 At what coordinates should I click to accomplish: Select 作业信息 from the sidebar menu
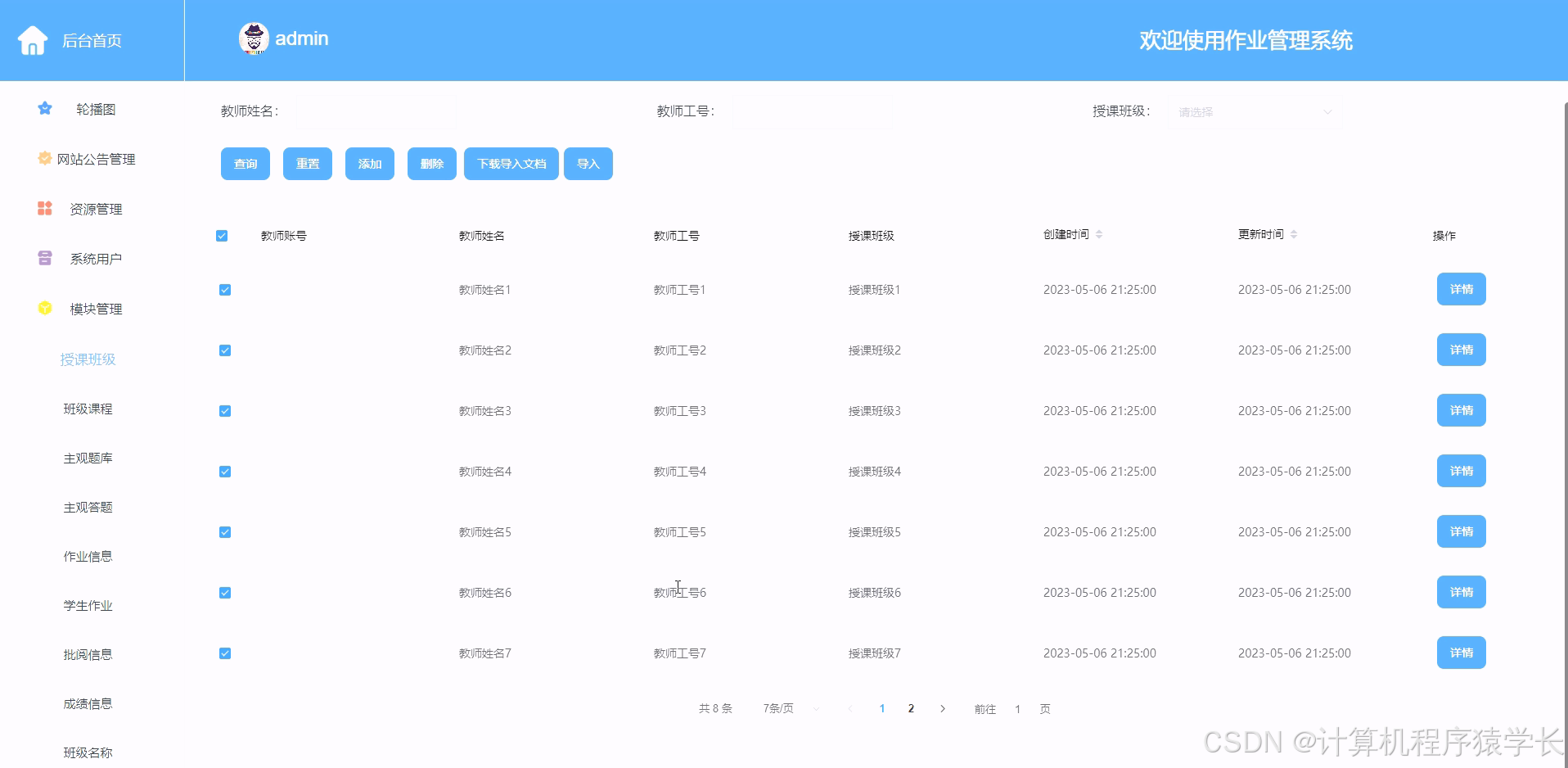click(x=88, y=556)
